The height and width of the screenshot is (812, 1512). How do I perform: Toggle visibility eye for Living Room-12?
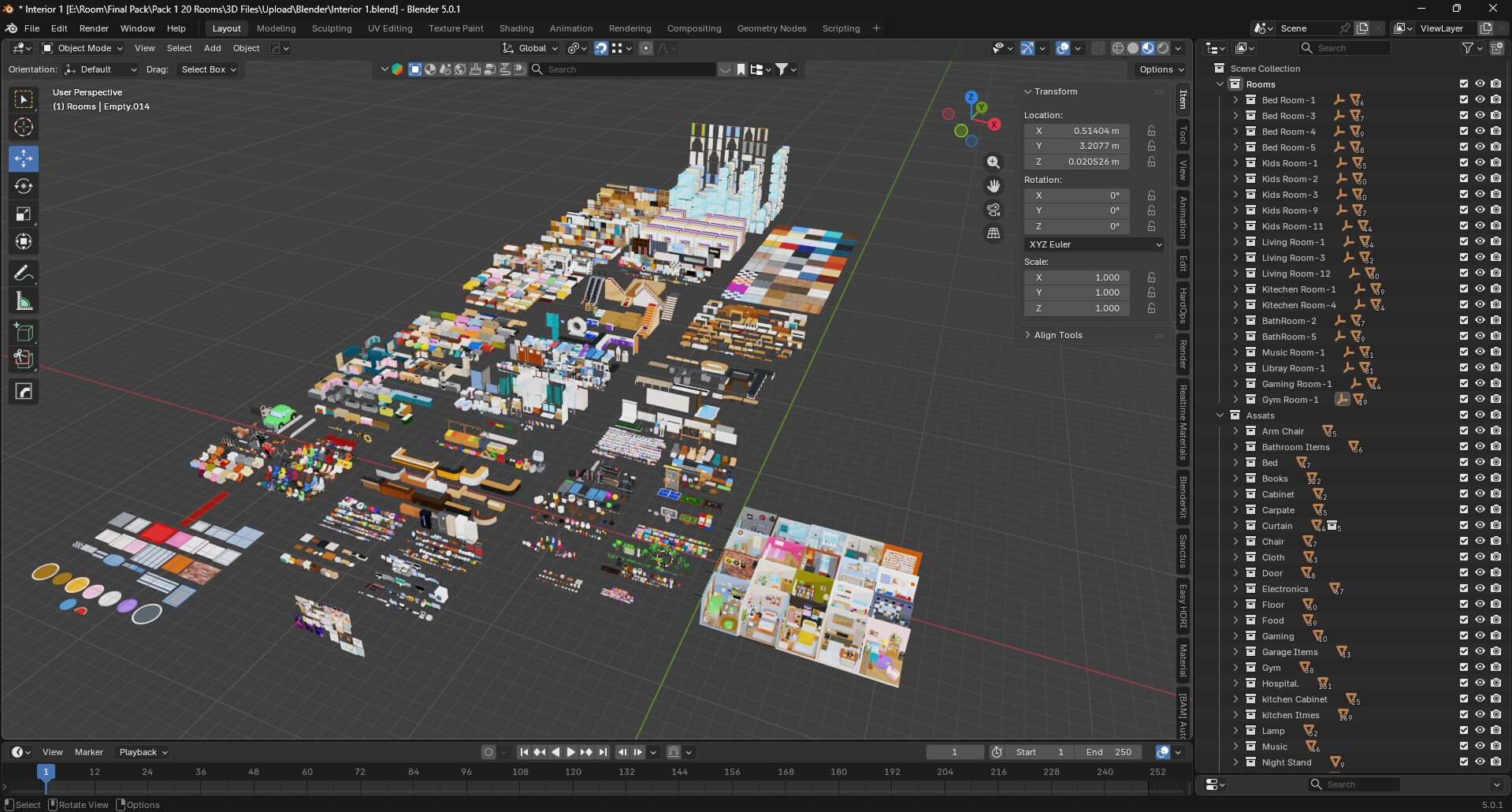click(1480, 274)
